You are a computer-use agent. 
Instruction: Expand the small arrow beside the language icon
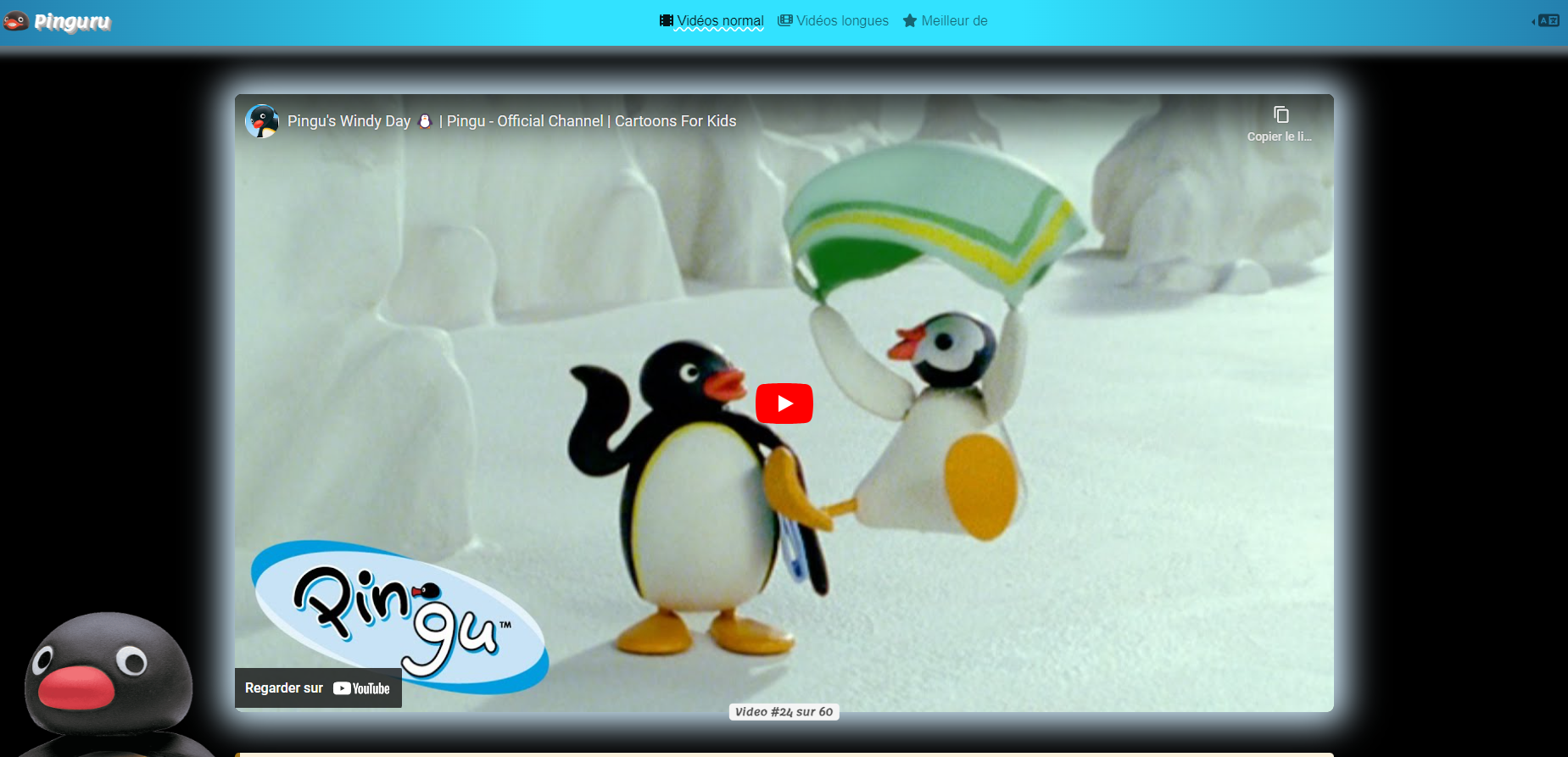[x=1533, y=21]
